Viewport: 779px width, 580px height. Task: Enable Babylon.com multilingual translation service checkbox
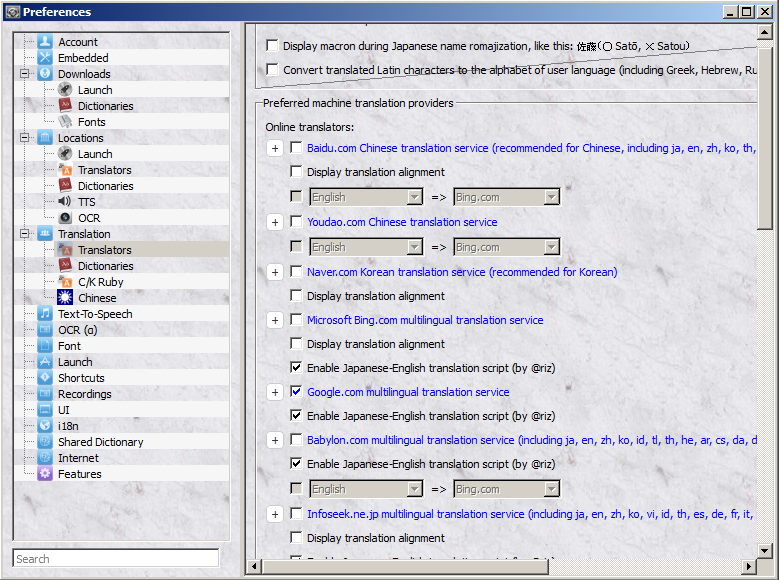(296, 440)
